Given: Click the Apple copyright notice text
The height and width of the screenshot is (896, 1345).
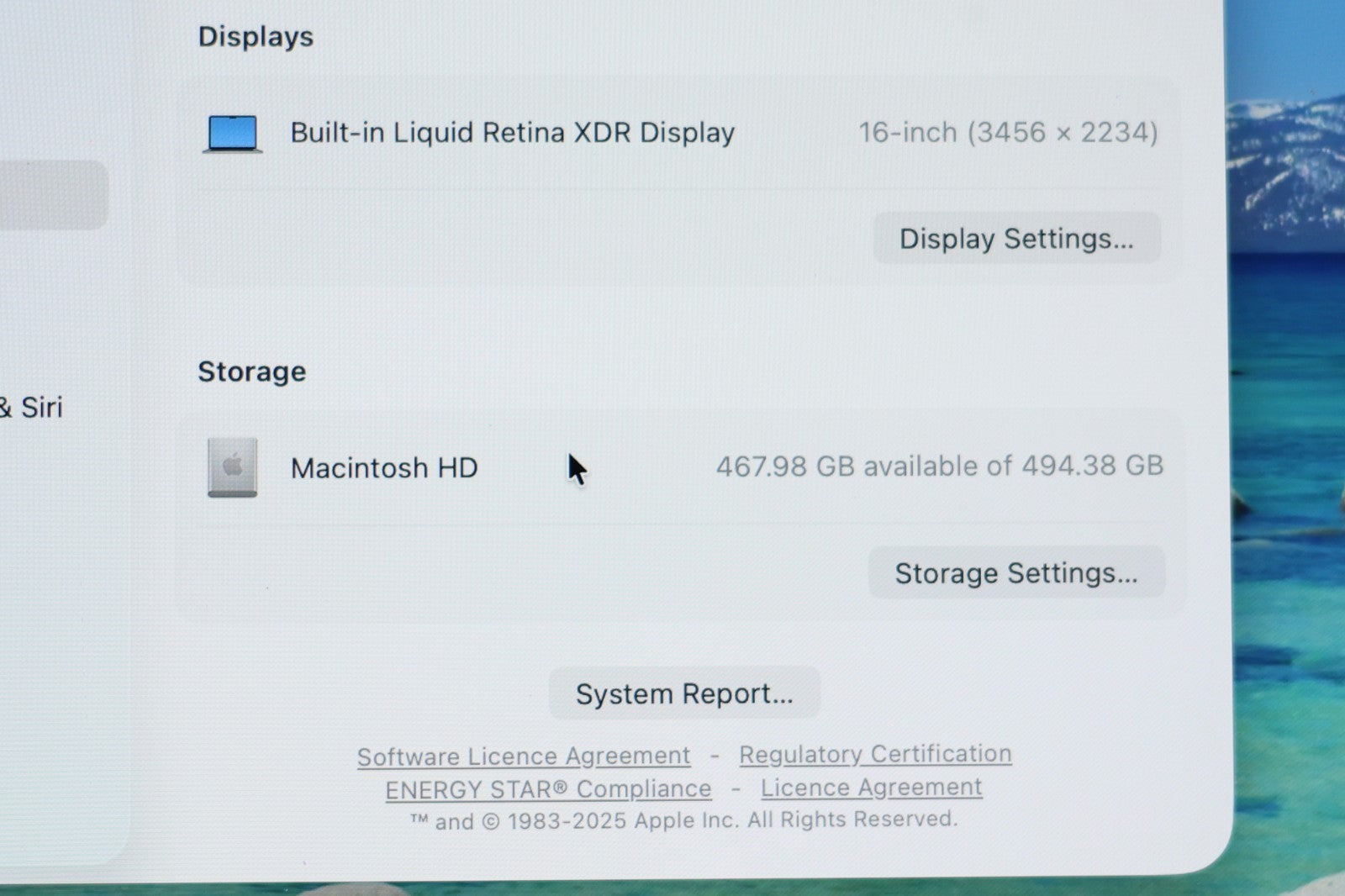Looking at the screenshot, I should 683,820.
